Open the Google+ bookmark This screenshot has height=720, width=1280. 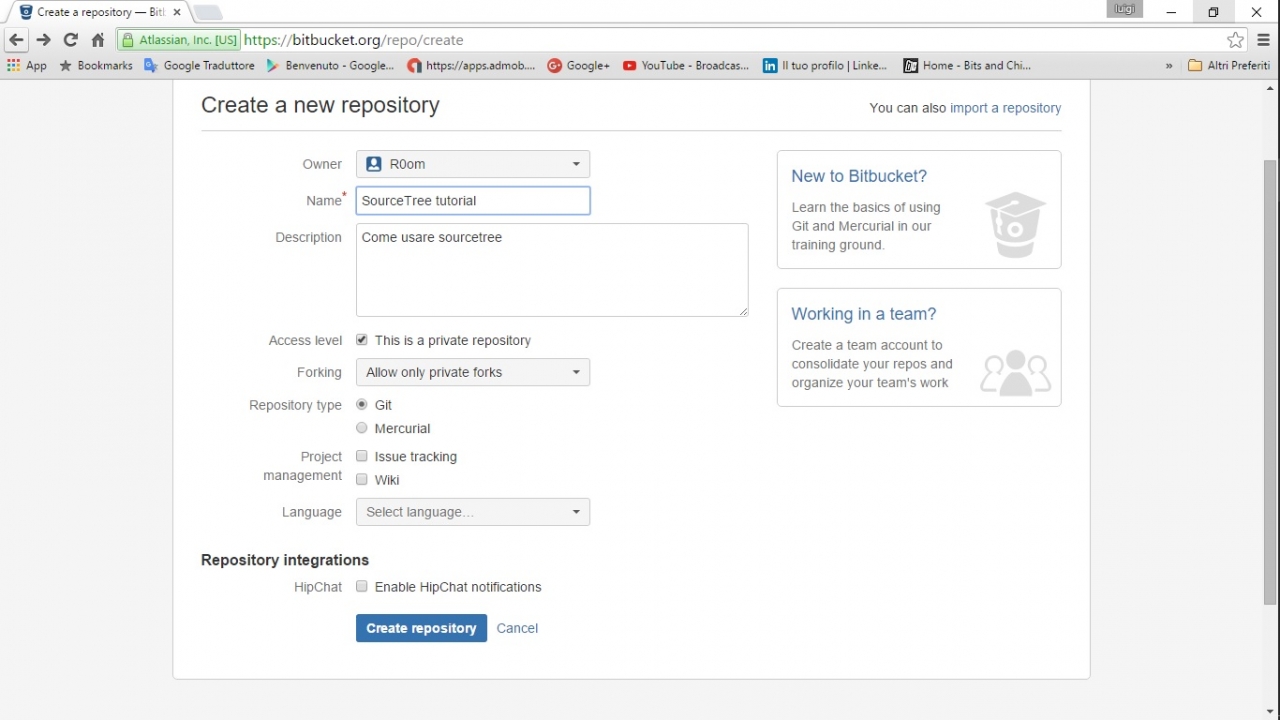[579, 65]
